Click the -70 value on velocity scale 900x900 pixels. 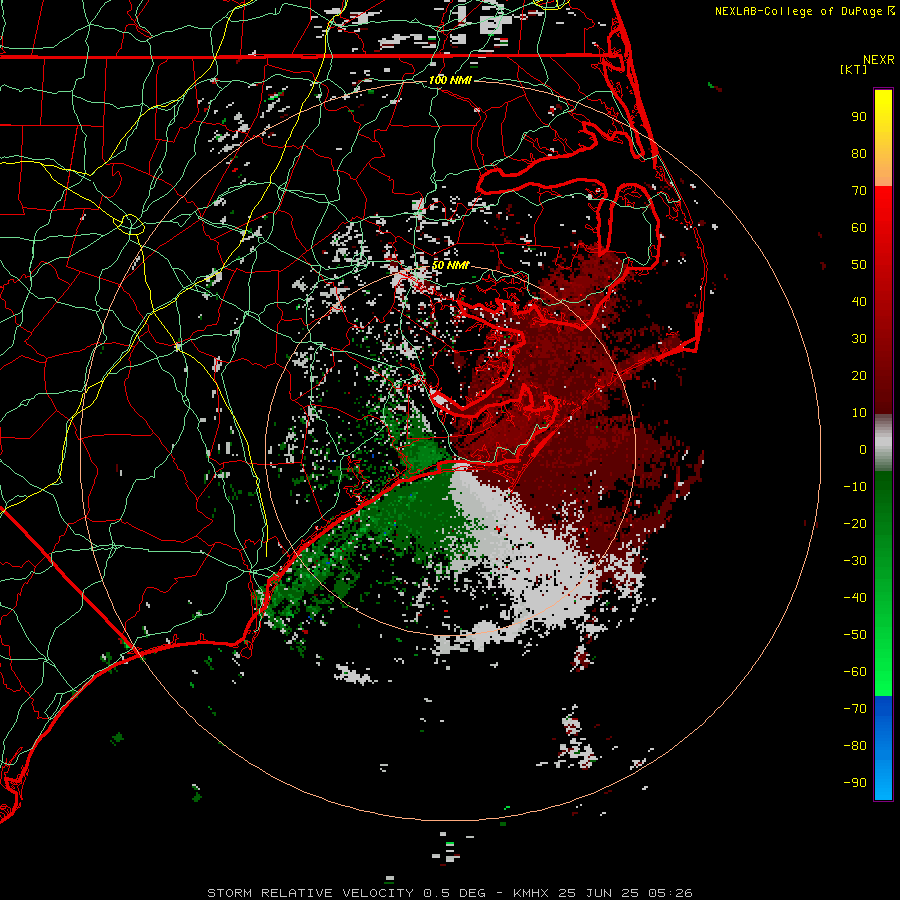pos(855,709)
